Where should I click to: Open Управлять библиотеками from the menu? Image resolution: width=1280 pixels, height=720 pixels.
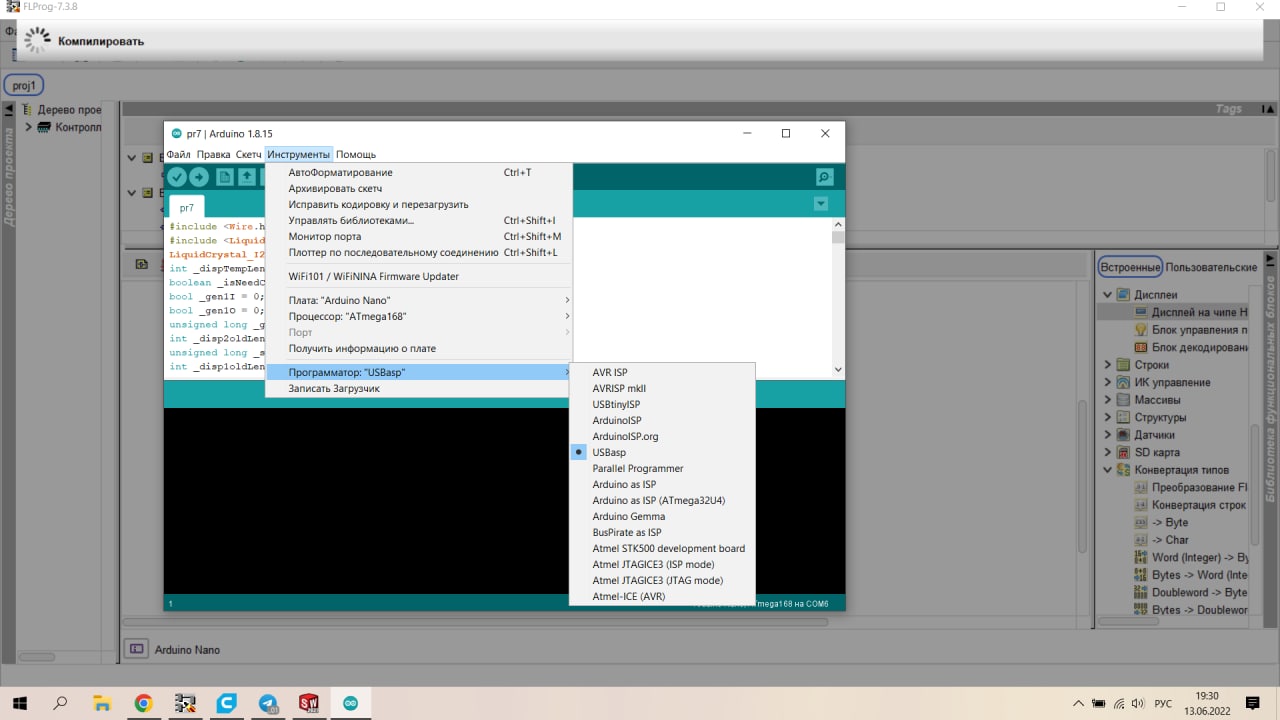[419, 220]
